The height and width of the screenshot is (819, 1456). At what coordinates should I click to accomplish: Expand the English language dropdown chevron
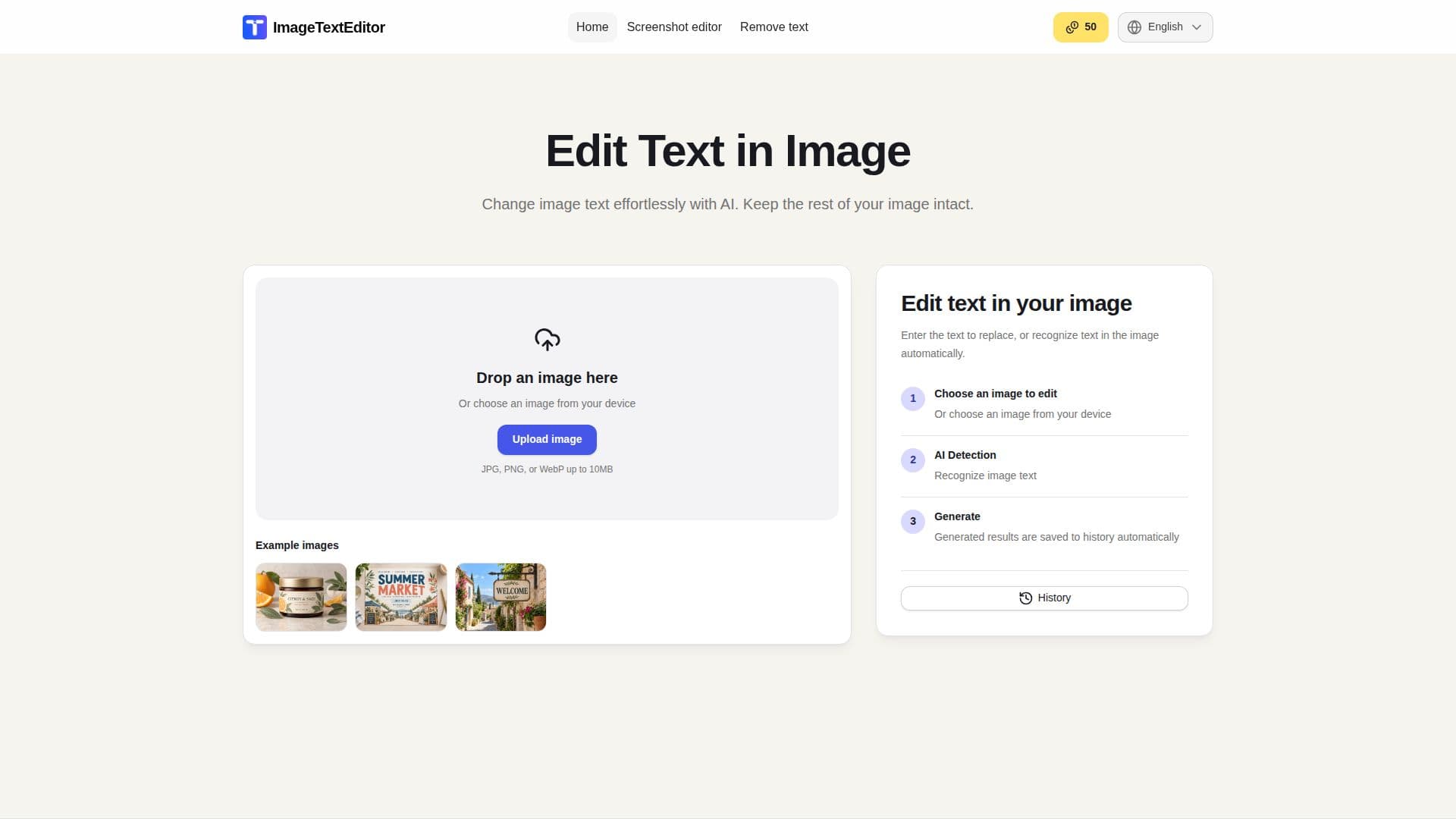pos(1196,27)
